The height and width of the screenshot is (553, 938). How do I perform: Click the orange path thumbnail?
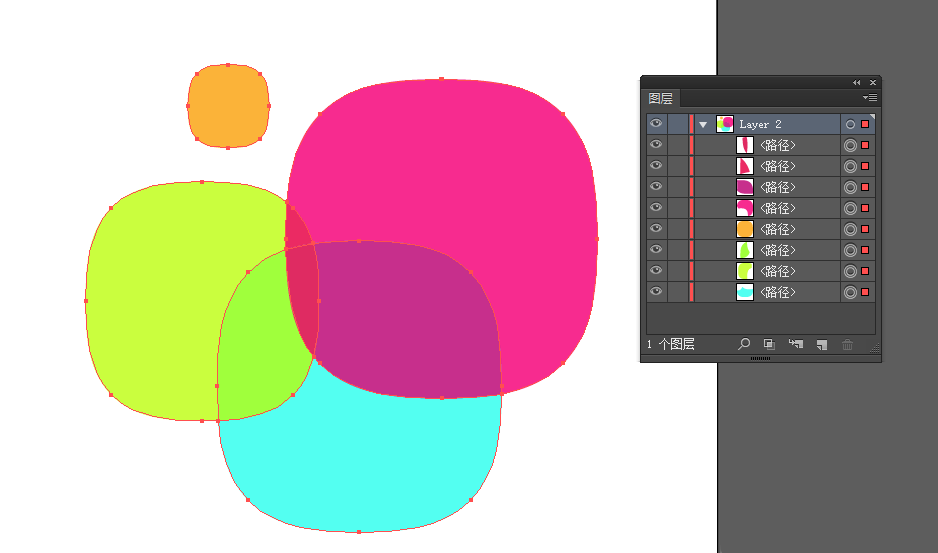(745, 229)
